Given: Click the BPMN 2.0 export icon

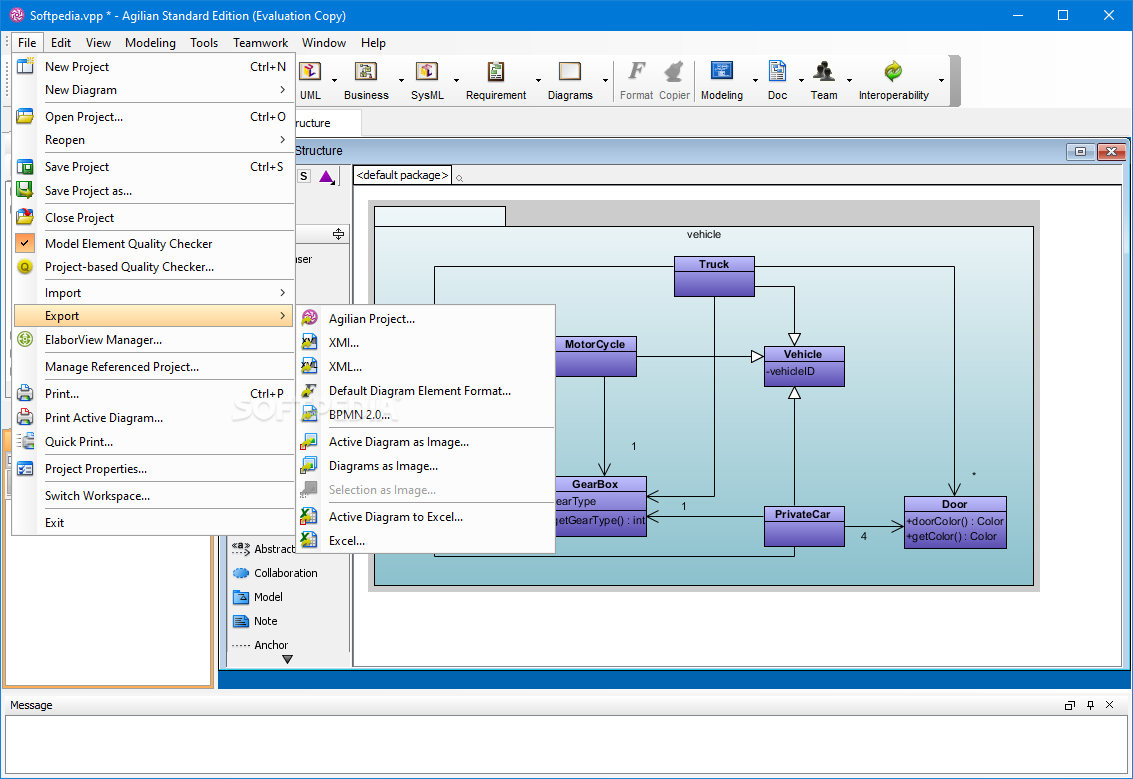Looking at the screenshot, I should point(309,414).
